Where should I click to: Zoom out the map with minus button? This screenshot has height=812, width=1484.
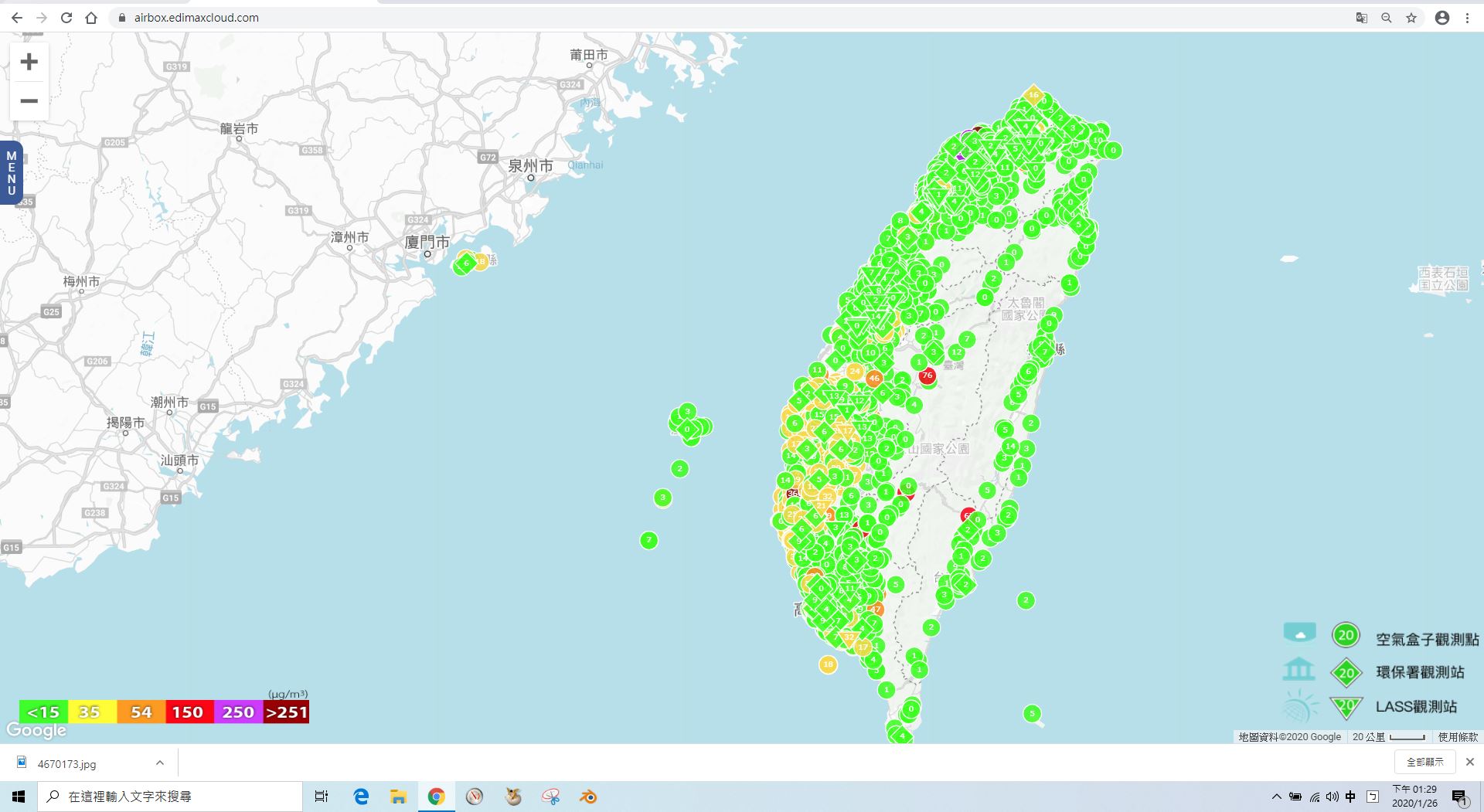[29, 101]
